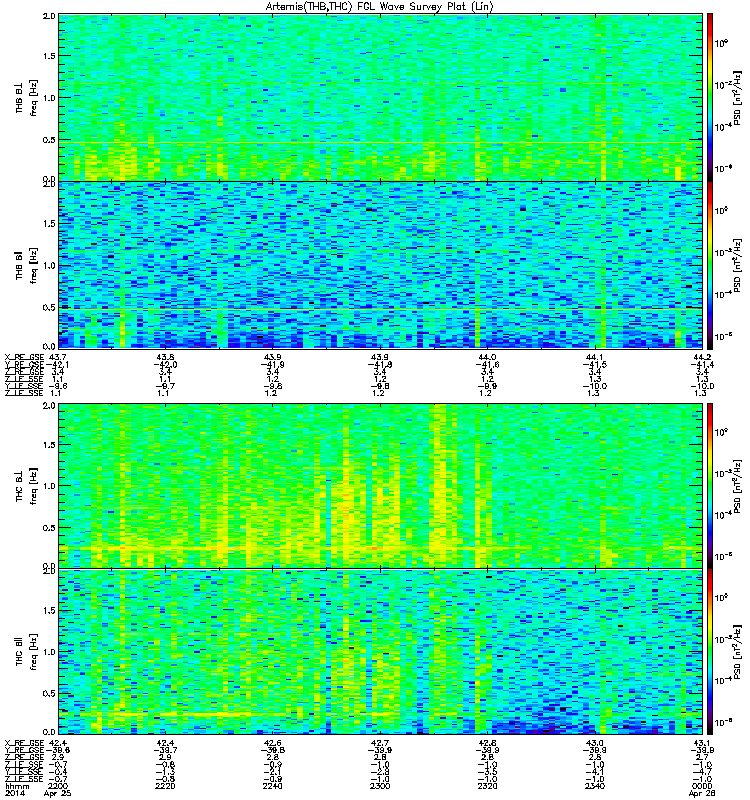This screenshot has width=750, height=800.
Task: Click the '2200' time axis label
Action: tap(57, 786)
